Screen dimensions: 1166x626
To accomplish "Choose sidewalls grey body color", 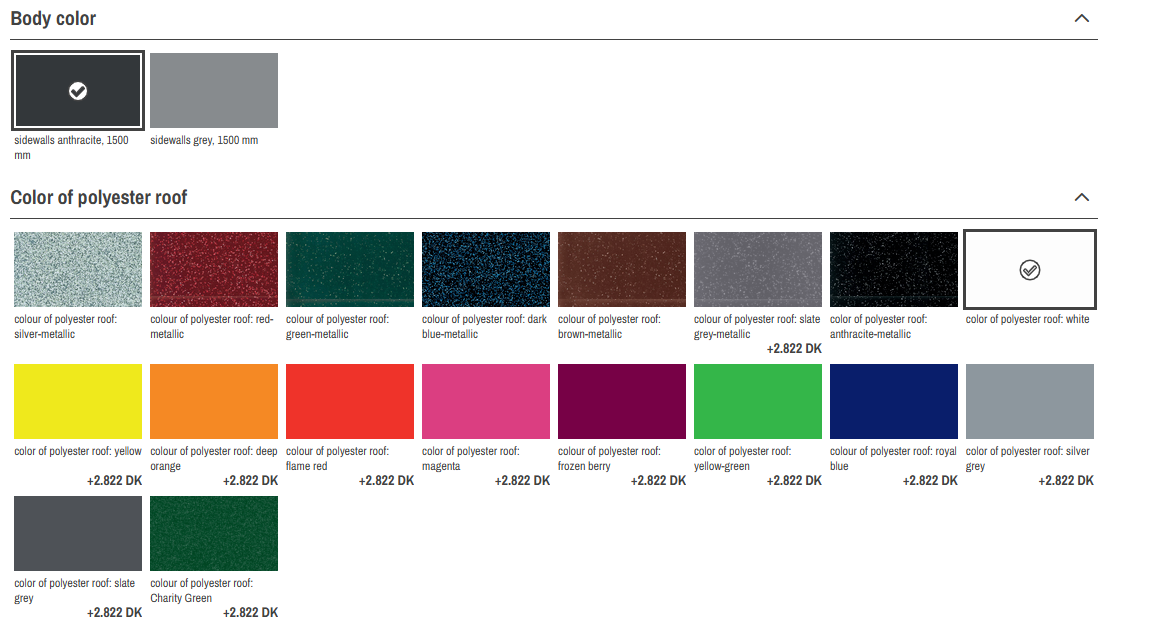I will (x=214, y=91).
